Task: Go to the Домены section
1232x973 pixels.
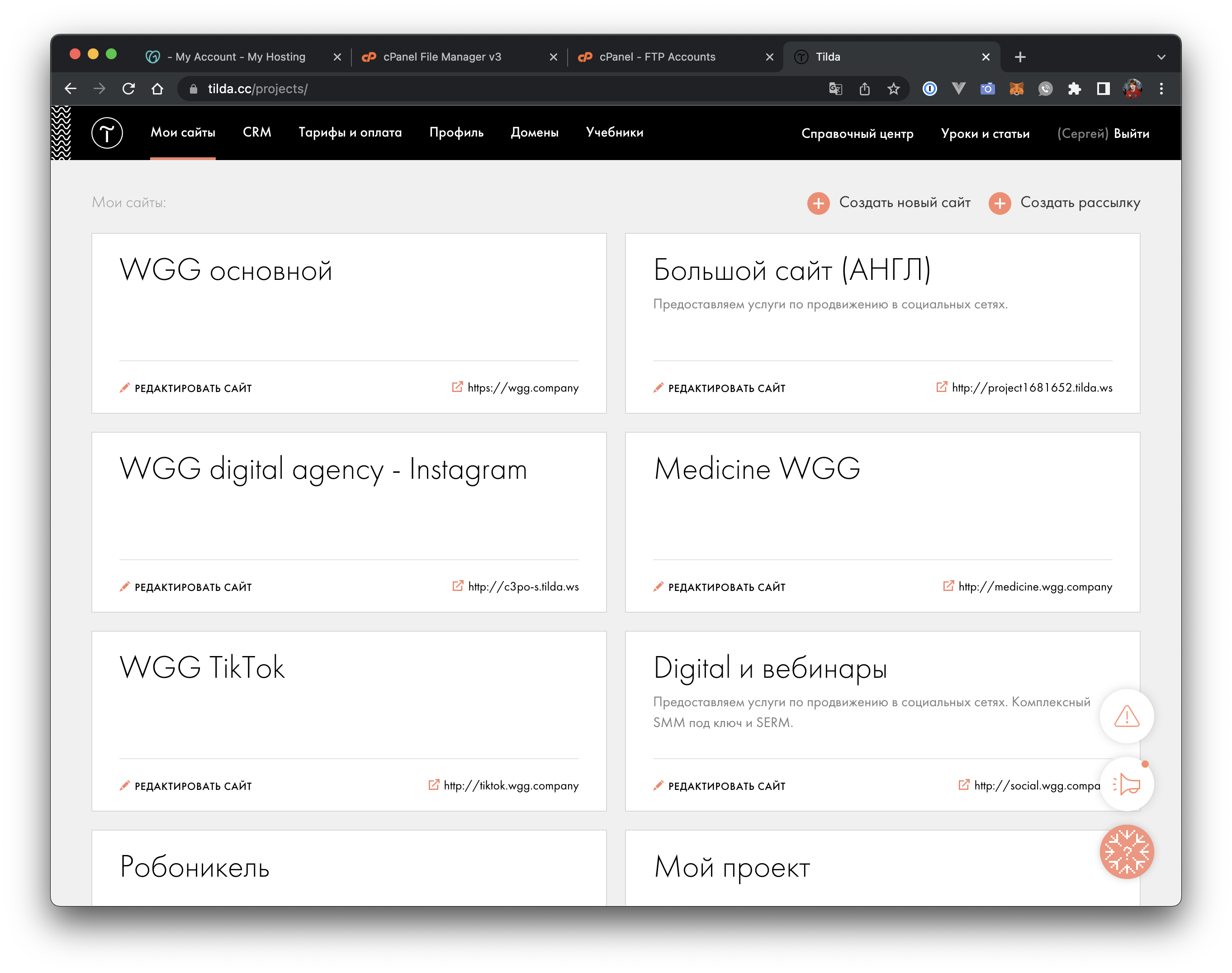Action: 534,133
